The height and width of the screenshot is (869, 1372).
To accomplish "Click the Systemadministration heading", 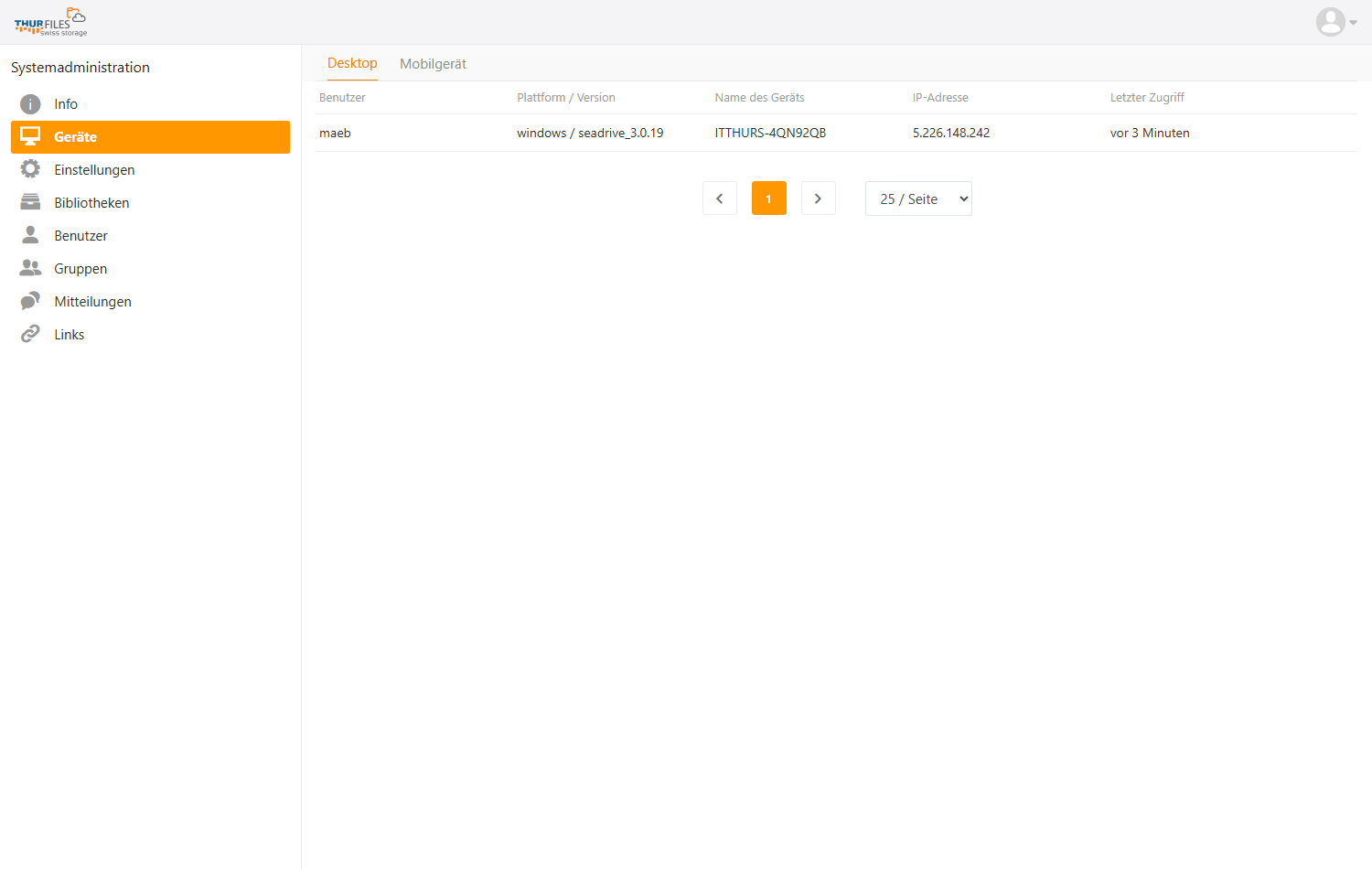I will click(80, 68).
